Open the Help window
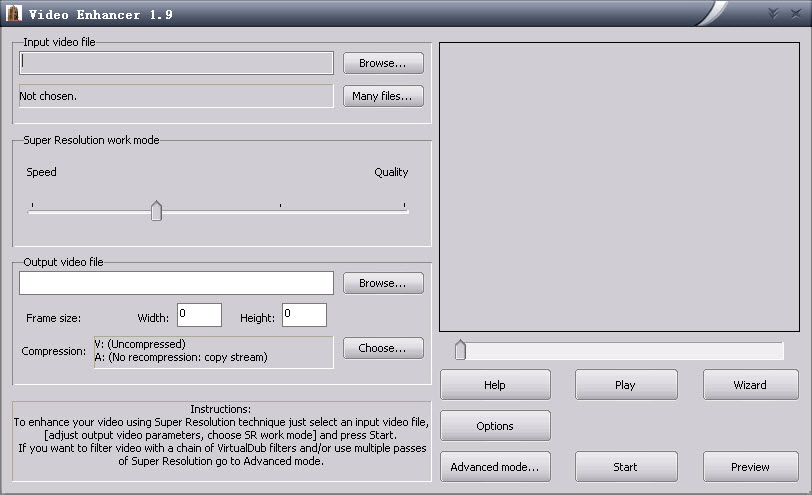The image size is (812, 495). (x=495, y=385)
